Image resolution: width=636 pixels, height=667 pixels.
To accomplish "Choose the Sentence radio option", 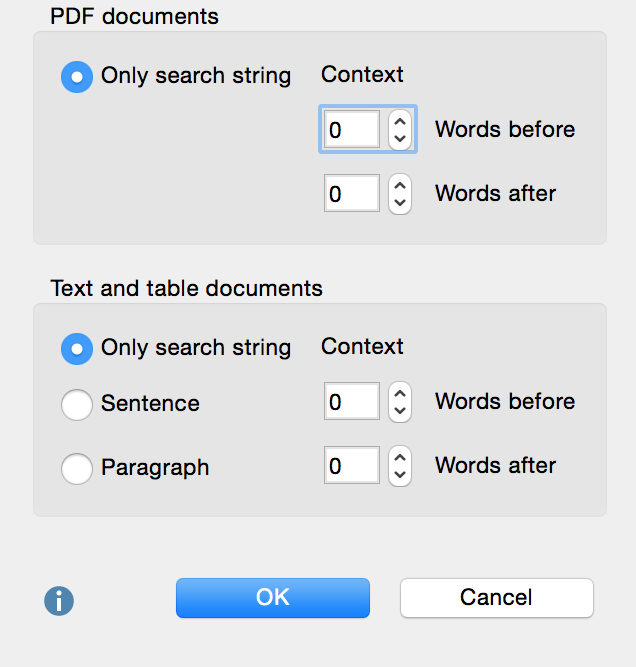I will (x=77, y=405).
